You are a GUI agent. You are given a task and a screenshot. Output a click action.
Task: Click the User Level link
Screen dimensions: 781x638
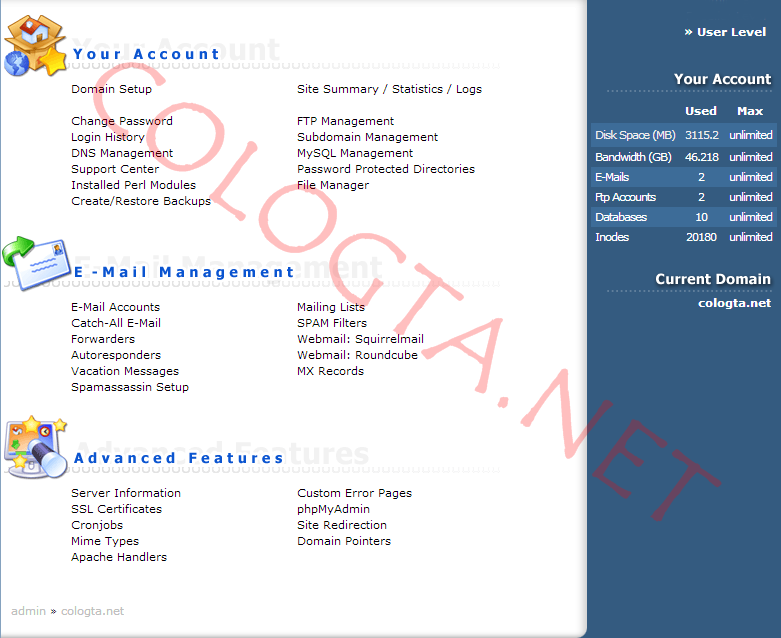pyautogui.click(x=731, y=32)
